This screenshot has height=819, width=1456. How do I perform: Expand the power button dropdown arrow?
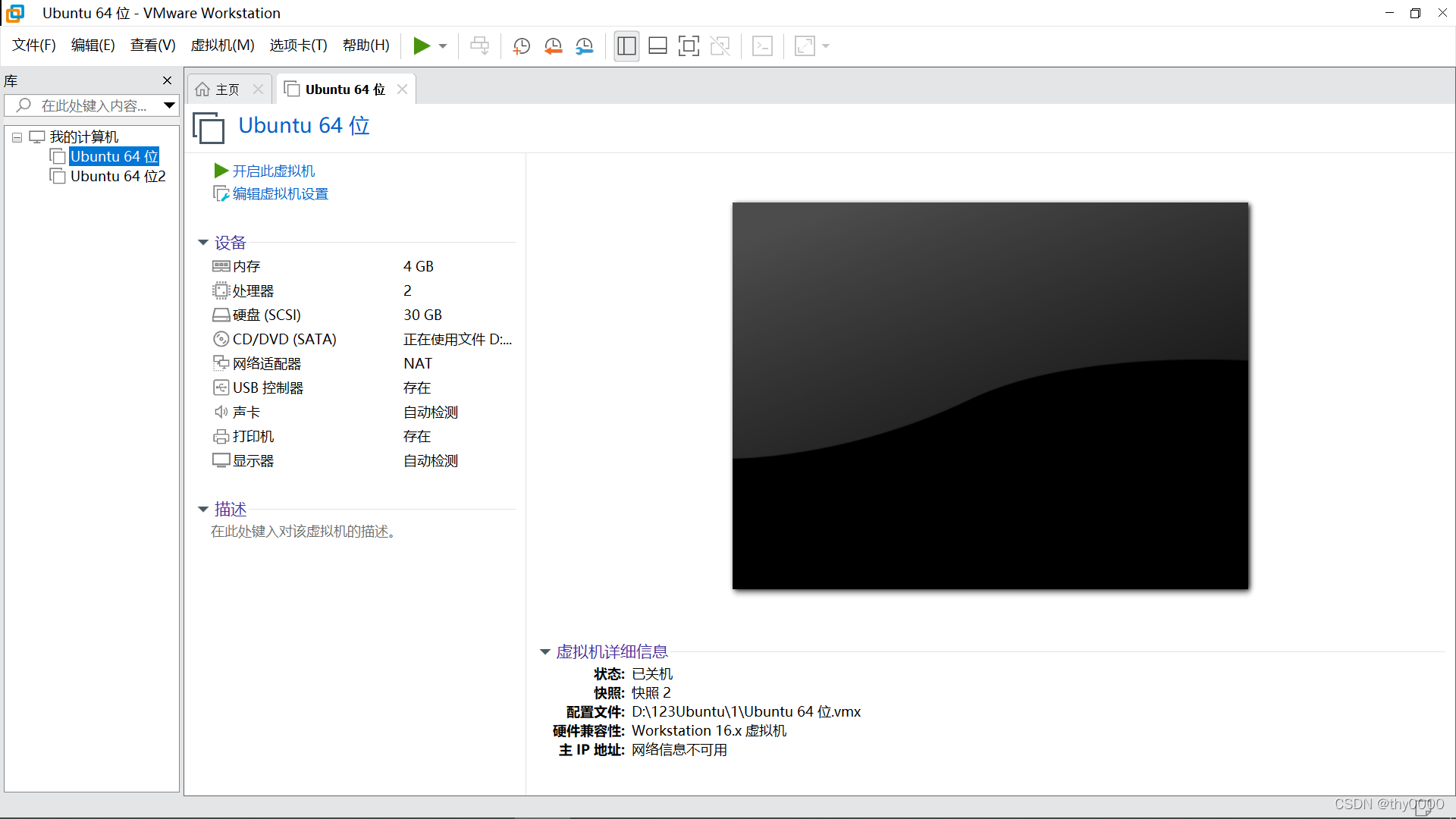[443, 45]
